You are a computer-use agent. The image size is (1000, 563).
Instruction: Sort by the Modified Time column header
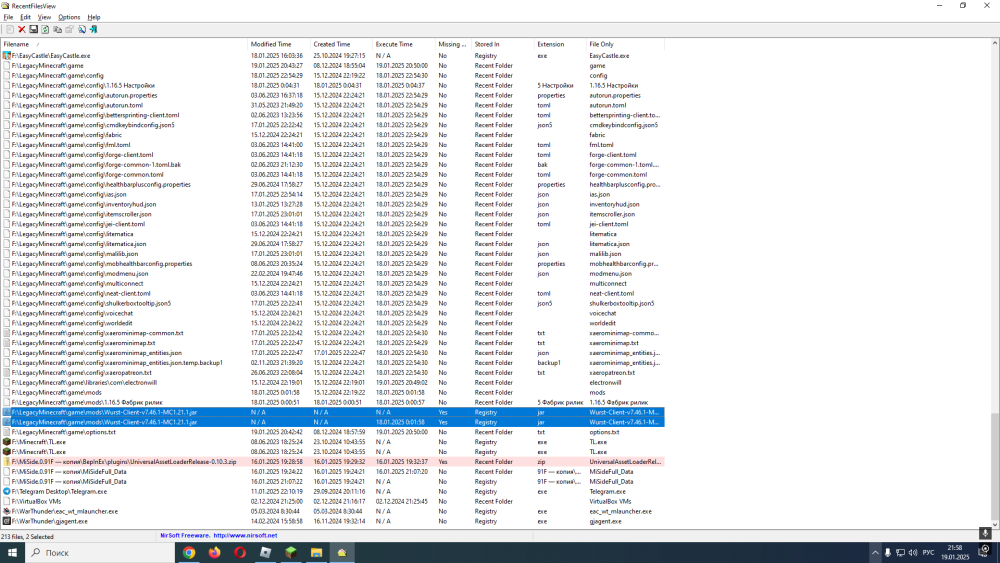pos(279,44)
